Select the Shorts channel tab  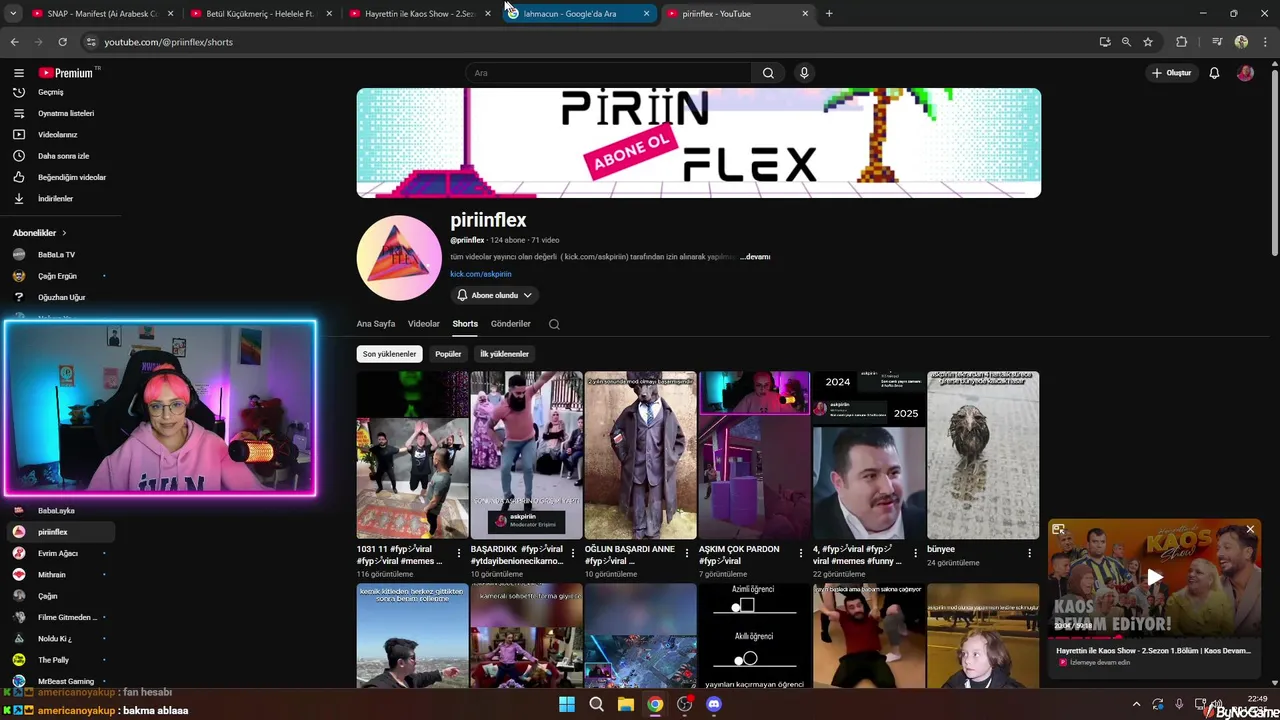[x=465, y=324]
